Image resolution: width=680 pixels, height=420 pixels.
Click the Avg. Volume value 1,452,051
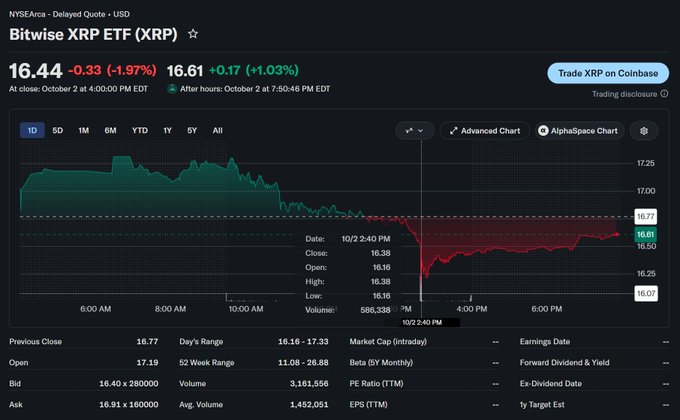309,404
